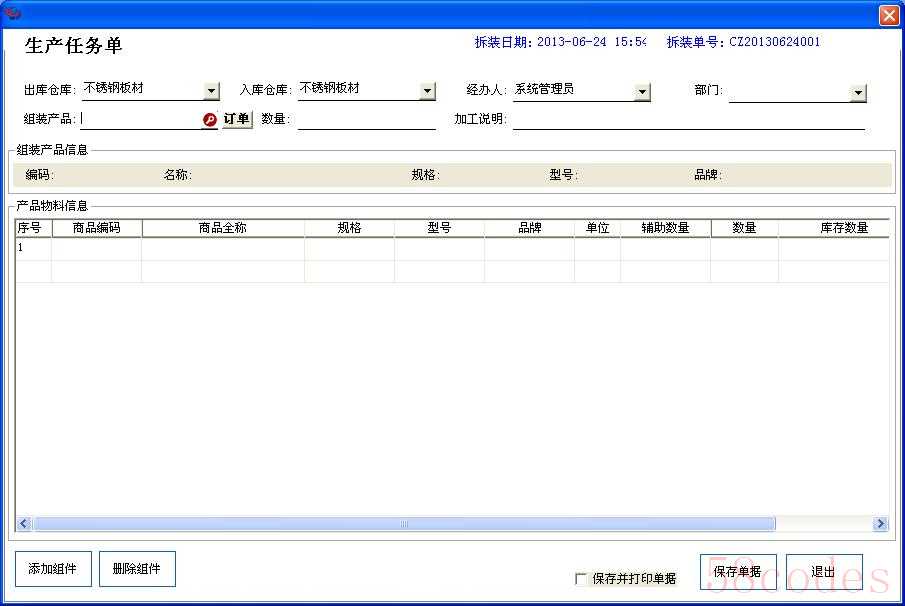Select the 商品全称 column header
Screen dimensions: 905x606
pyautogui.click(x=222, y=228)
